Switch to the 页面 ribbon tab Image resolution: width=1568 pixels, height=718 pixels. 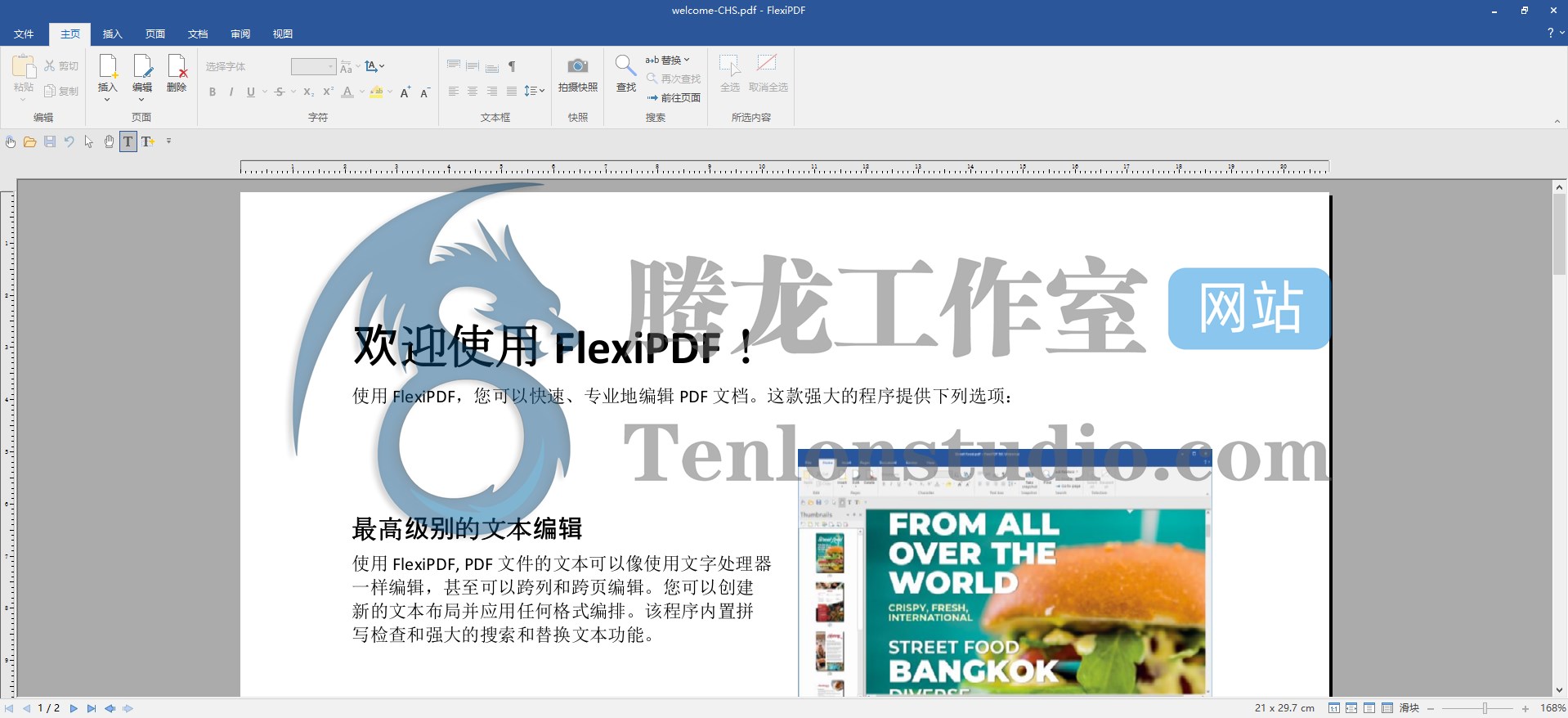(155, 34)
